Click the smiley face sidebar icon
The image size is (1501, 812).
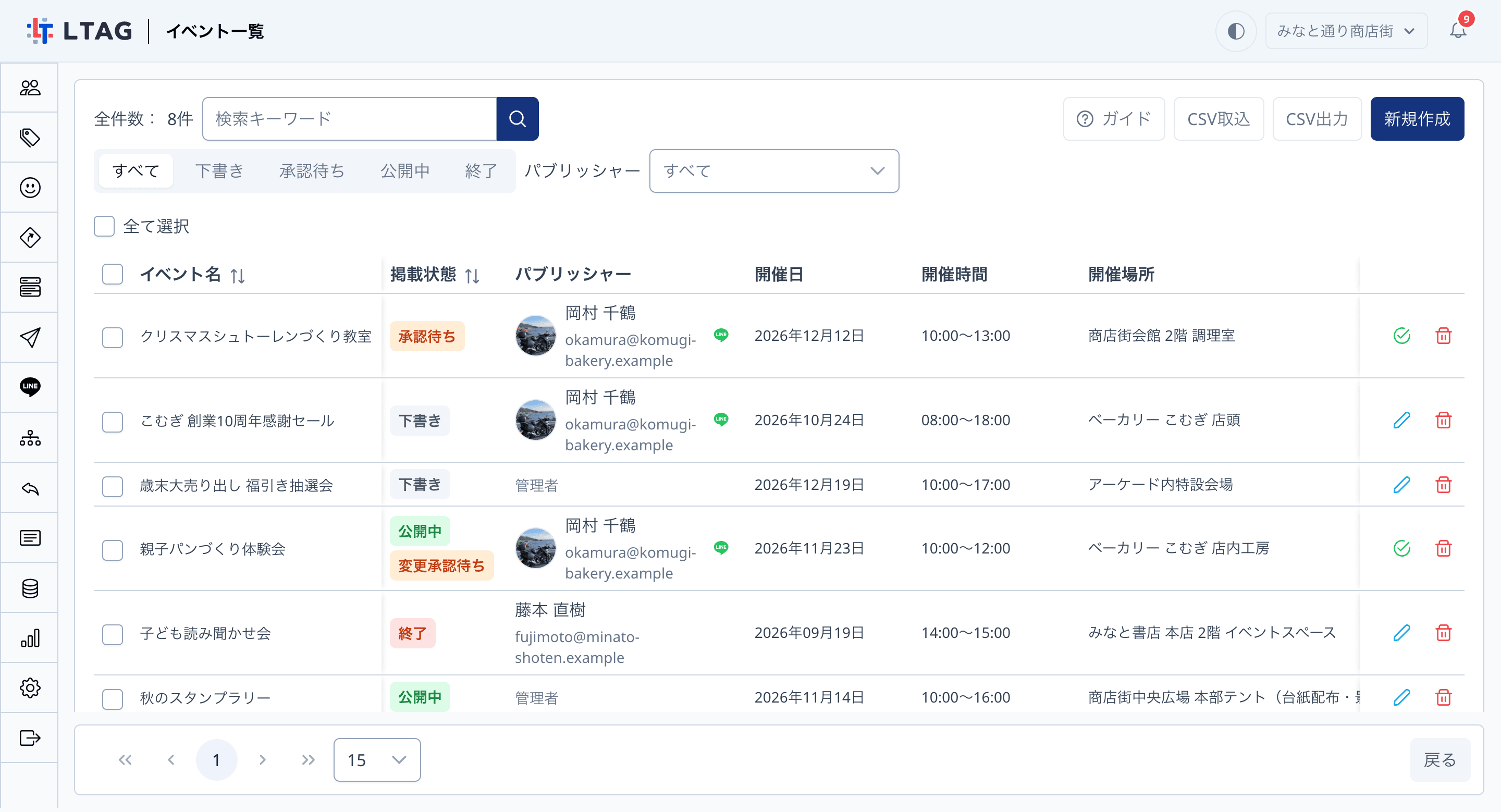[30, 188]
